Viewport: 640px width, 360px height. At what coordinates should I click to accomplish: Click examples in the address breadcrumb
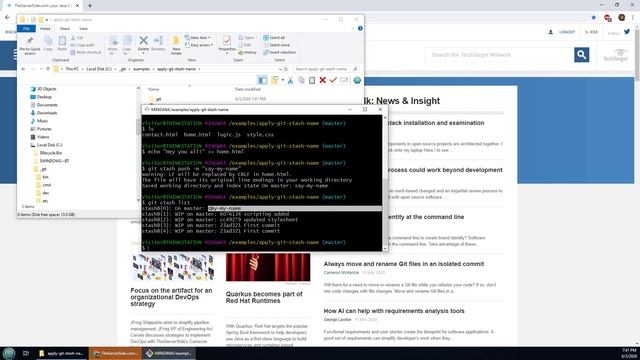(141, 69)
